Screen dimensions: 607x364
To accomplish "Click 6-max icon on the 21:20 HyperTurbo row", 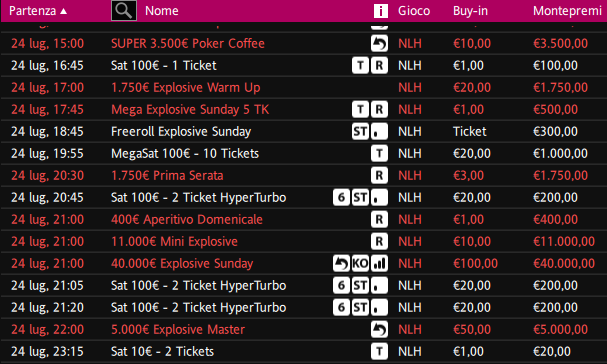I will [x=341, y=308].
